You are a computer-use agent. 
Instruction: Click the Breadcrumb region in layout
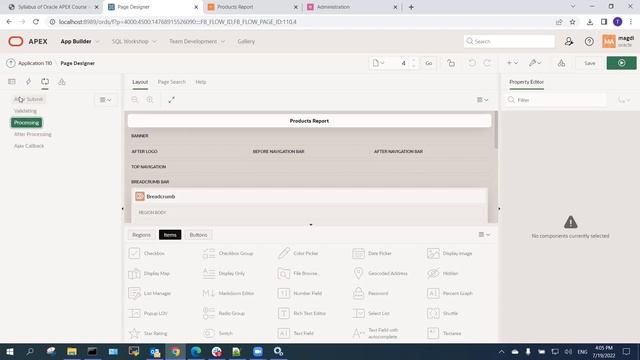(309, 196)
